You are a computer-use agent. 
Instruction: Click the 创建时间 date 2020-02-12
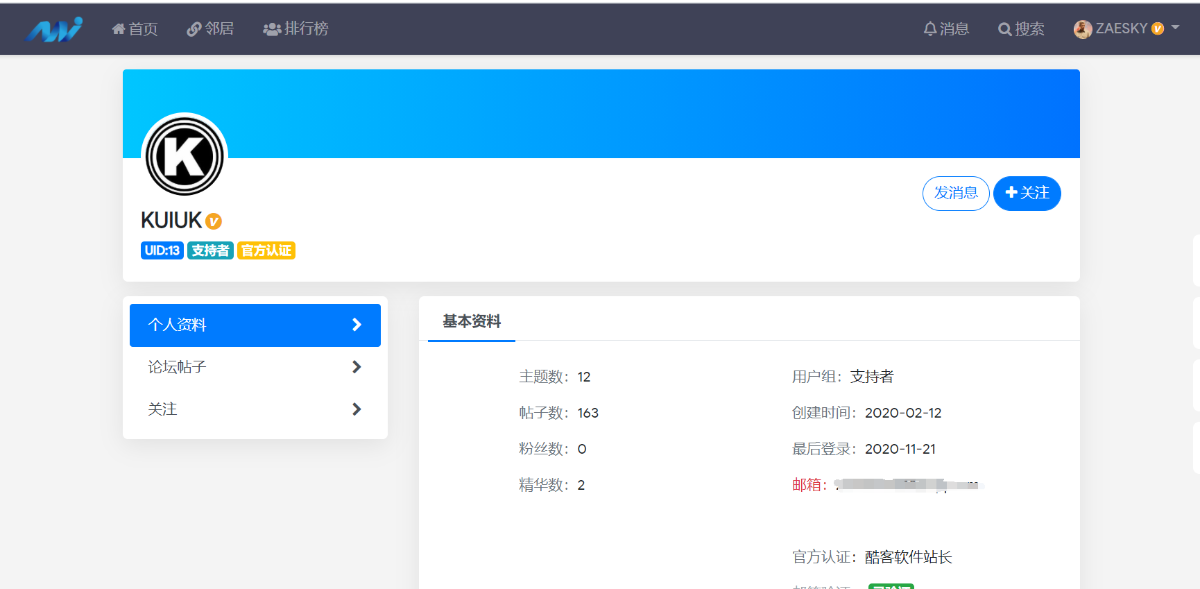click(x=903, y=413)
